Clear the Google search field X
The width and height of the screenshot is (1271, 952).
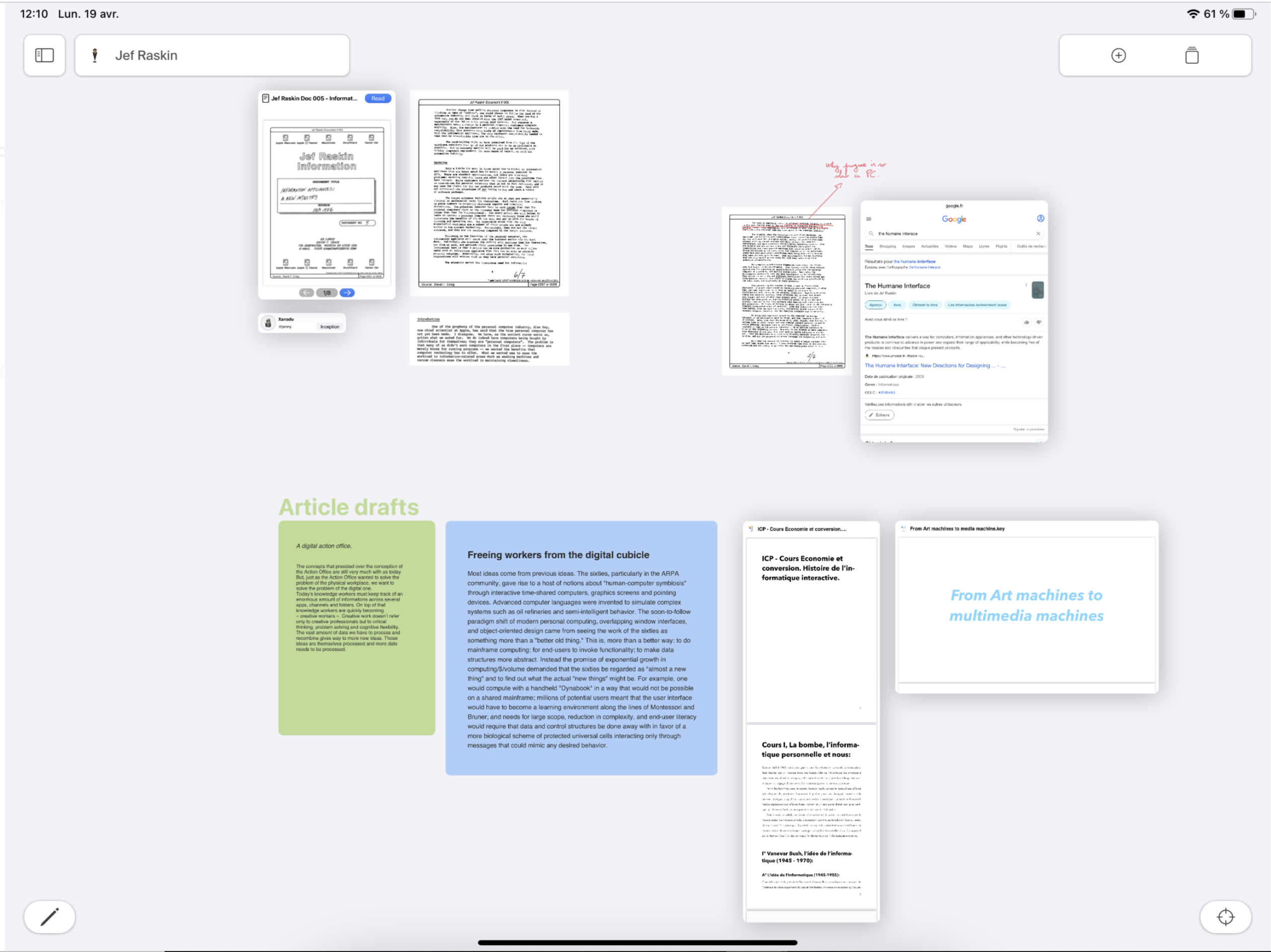(x=1038, y=234)
